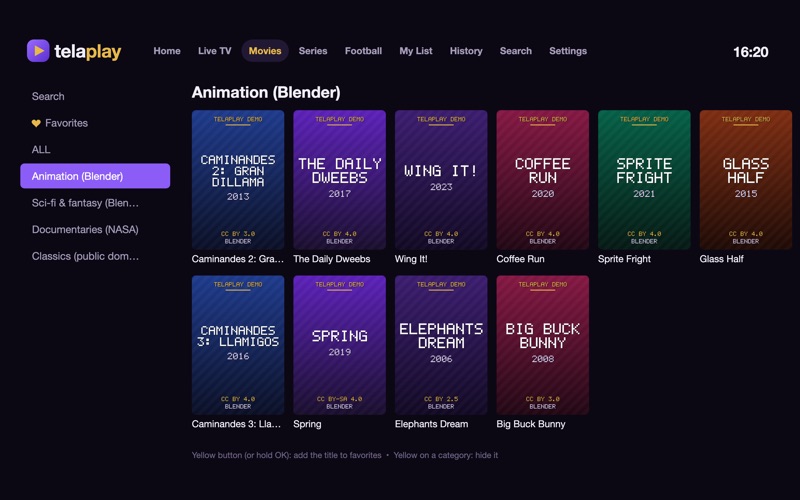Click 'Yellow on a category: hide it' hint
This screenshot has height=500, width=800.
point(445,455)
